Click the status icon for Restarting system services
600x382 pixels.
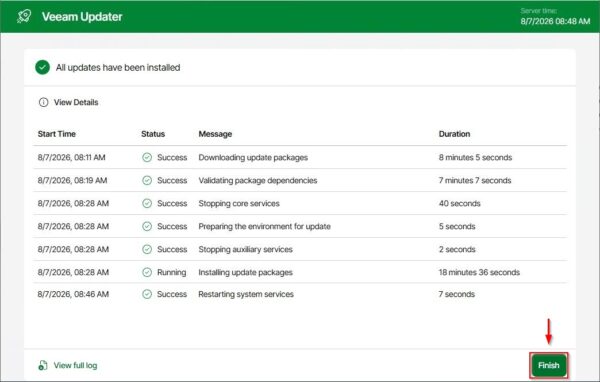(x=147, y=294)
